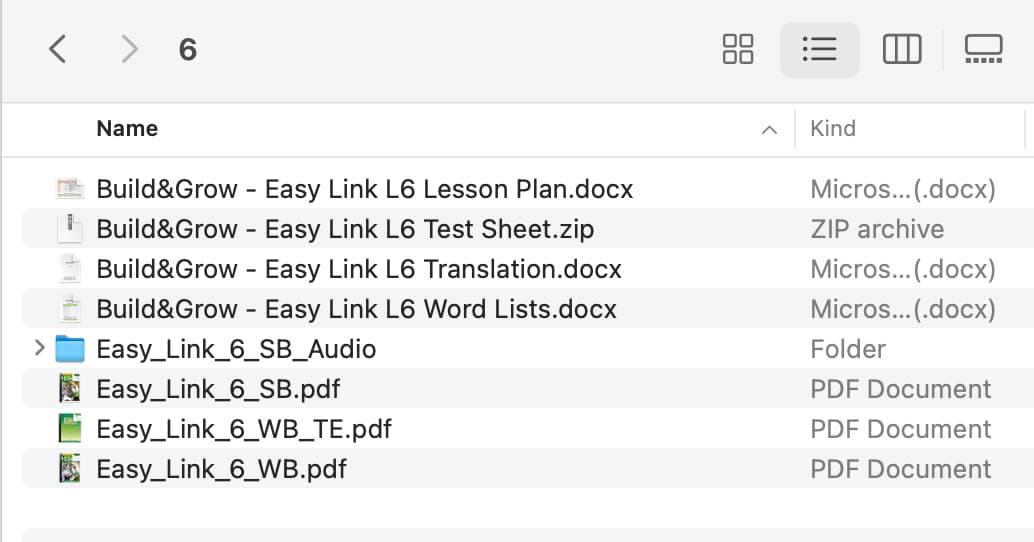Select the Lesson Plan docx file icon
This screenshot has height=542, width=1034.
point(70,189)
